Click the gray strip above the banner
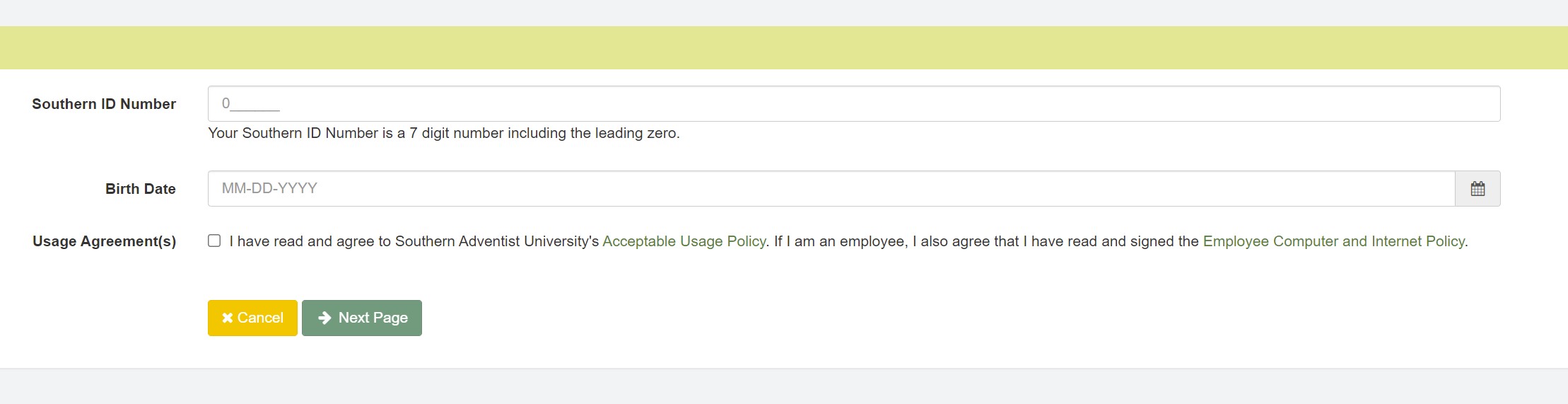 point(783,13)
